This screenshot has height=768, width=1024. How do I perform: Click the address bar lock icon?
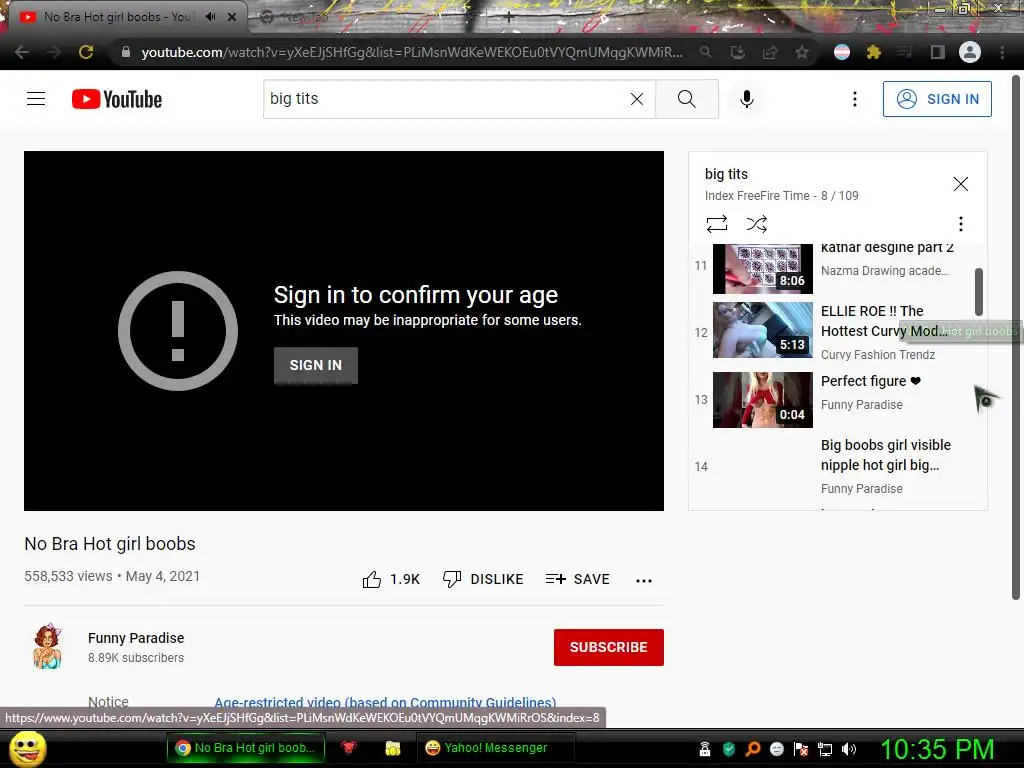pyautogui.click(x=125, y=52)
